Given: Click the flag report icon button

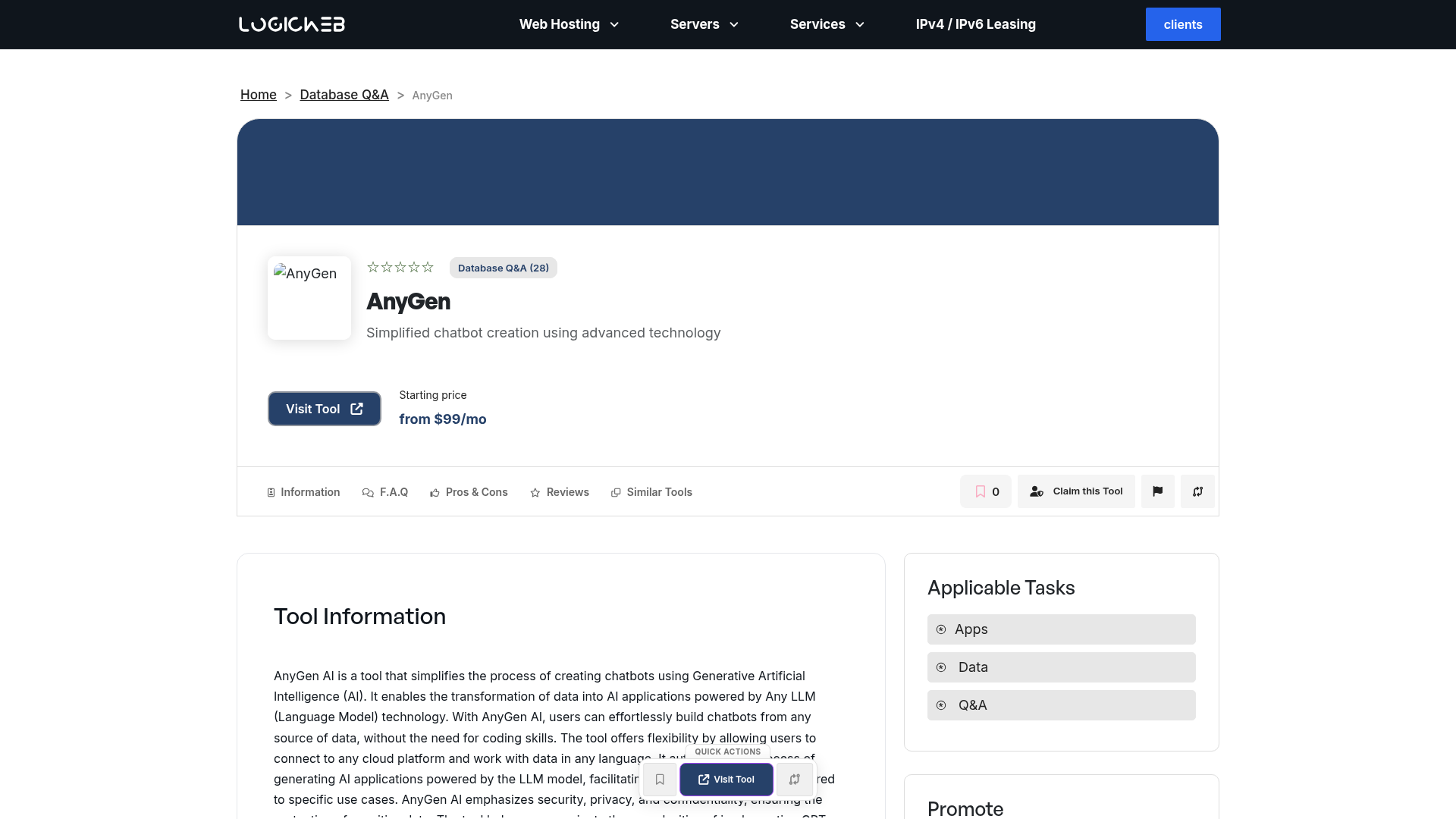Looking at the screenshot, I should [x=1157, y=491].
